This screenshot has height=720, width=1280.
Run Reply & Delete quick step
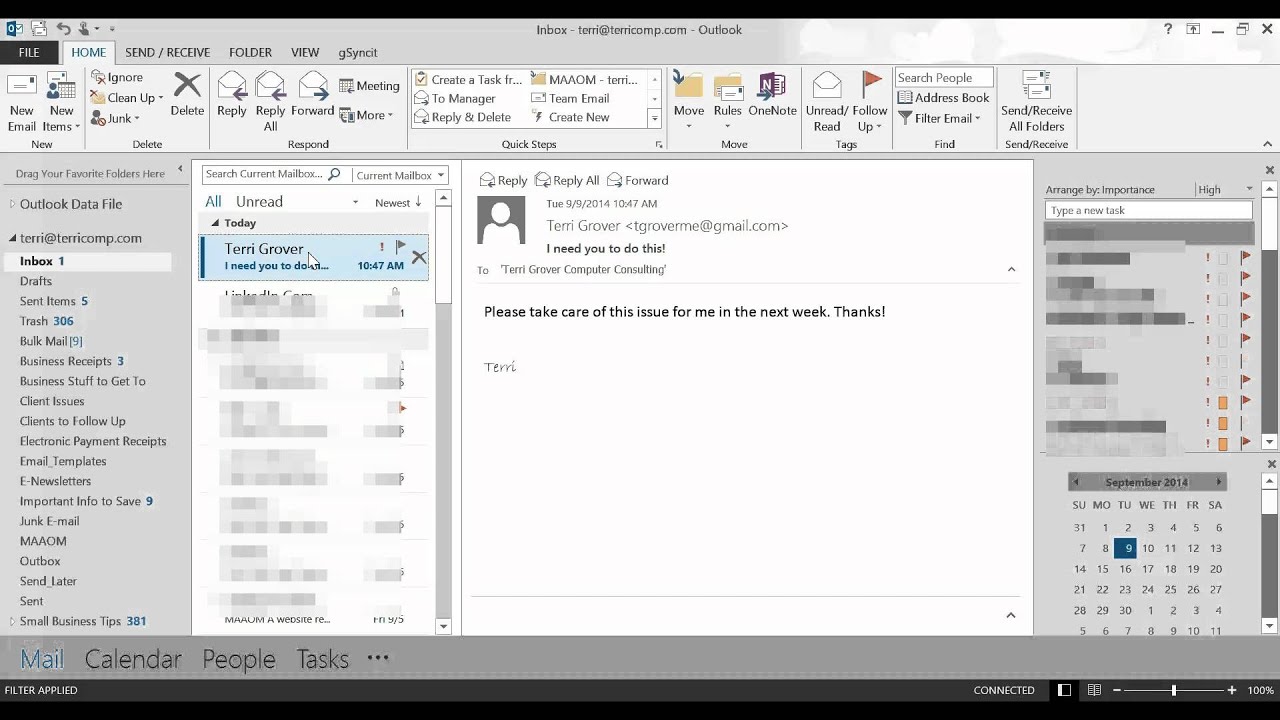(x=463, y=117)
